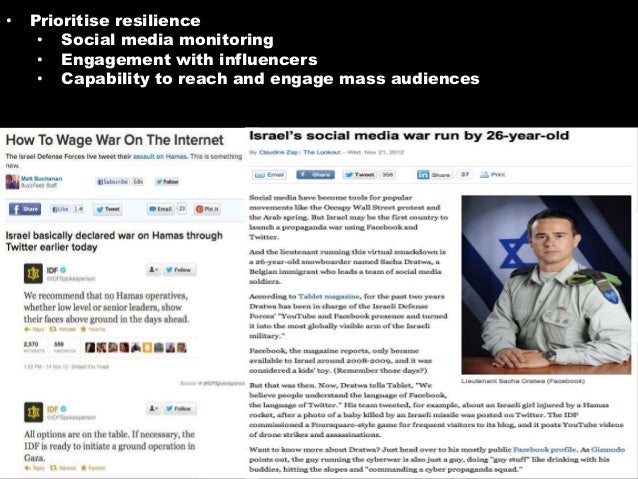Click the 'Social media monitoring' bullet text
The height and width of the screenshot is (479, 638).
point(167,39)
